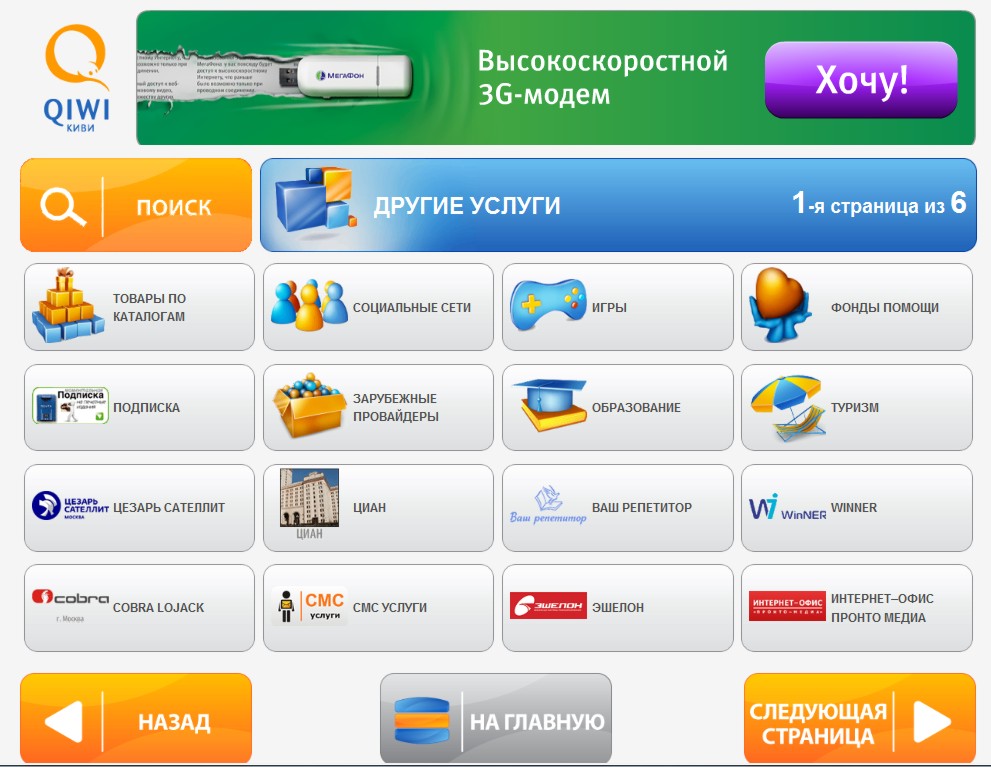Tap the Интернет-Офис Пронто Медиа logo
The image size is (991, 767).
(x=787, y=606)
